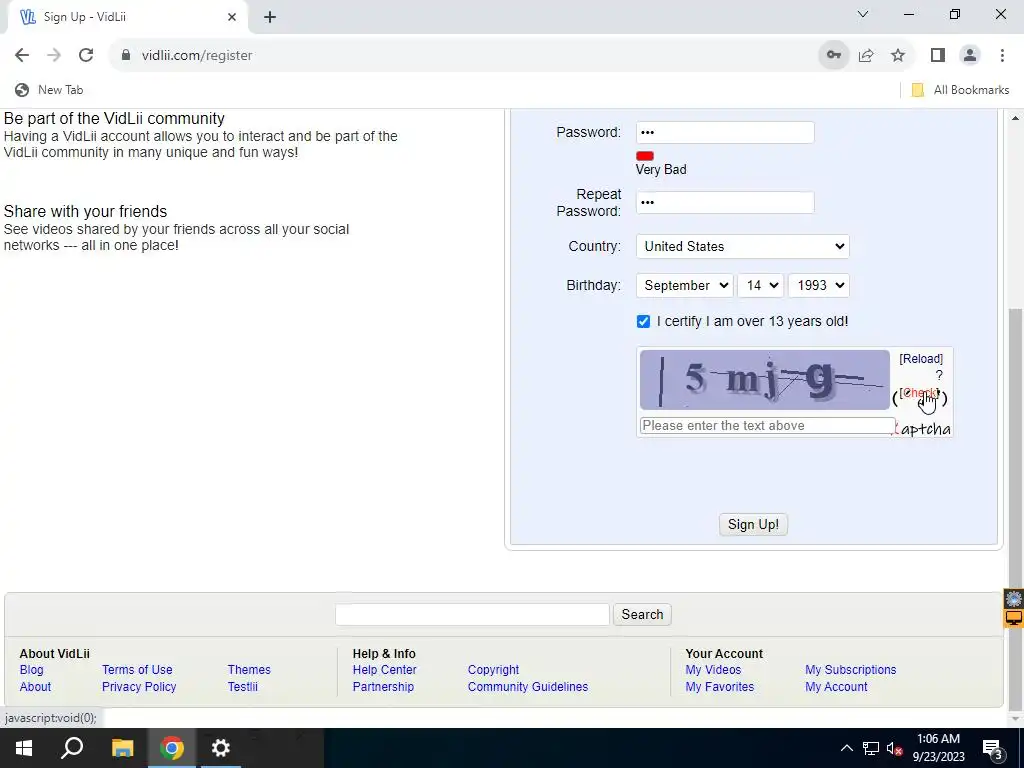Open the Testlii link
Screen dimensions: 1024x768
(x=242, y=686)
